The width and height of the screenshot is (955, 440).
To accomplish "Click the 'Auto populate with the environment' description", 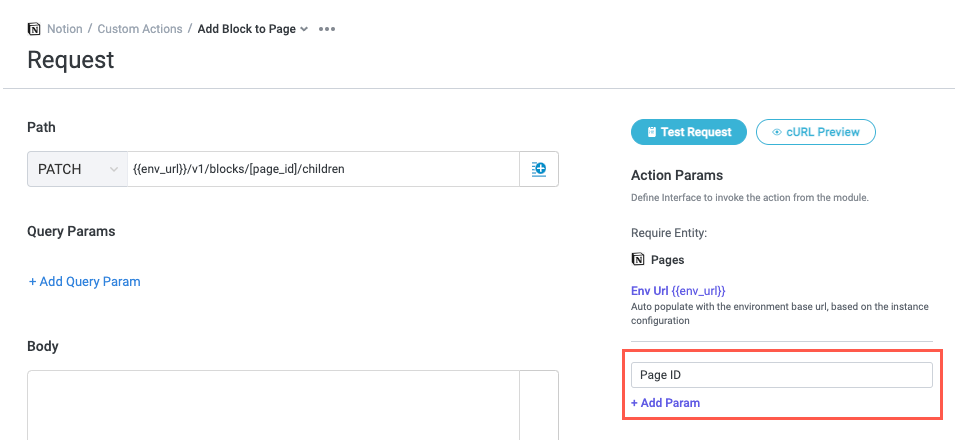I will tap(780, 313).
